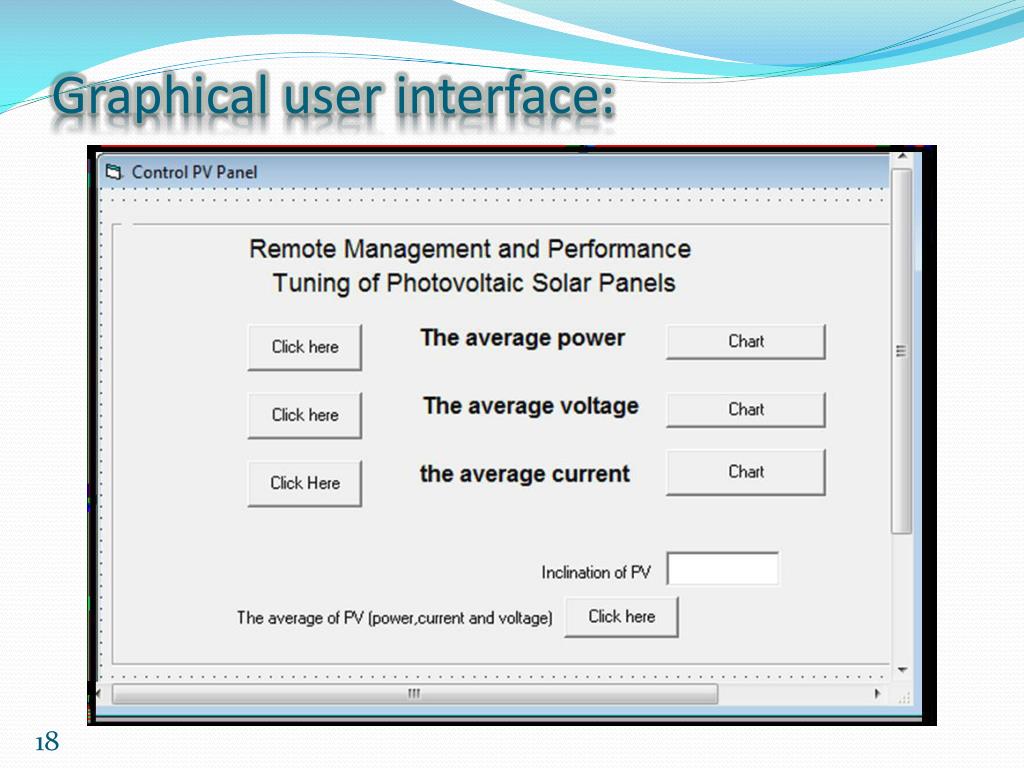Viewport: 1024px width, 768px height.
Task: Select 'the average current' label
Action: 525,474
